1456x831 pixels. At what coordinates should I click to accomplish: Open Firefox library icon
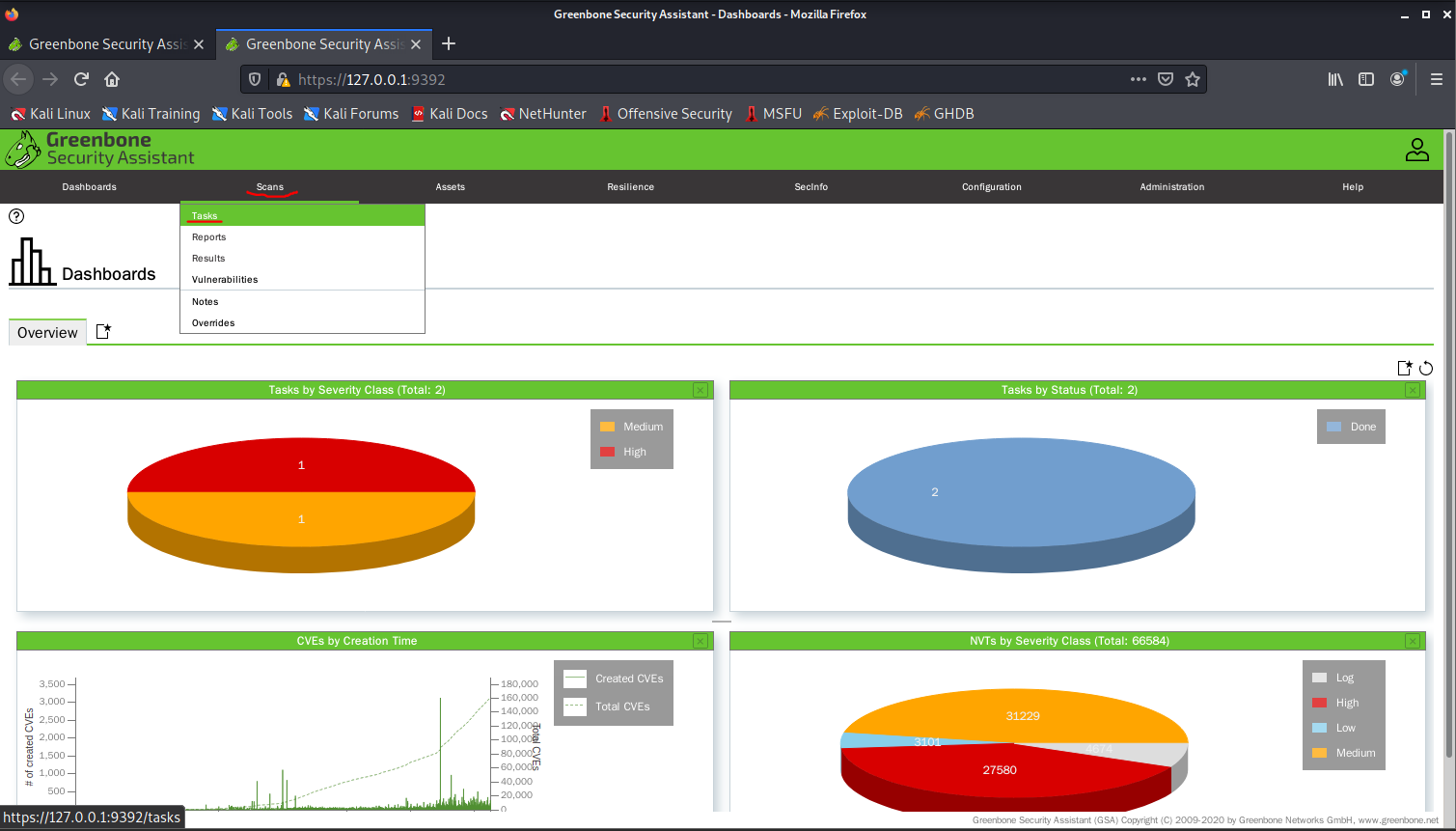pos(1335,79)
